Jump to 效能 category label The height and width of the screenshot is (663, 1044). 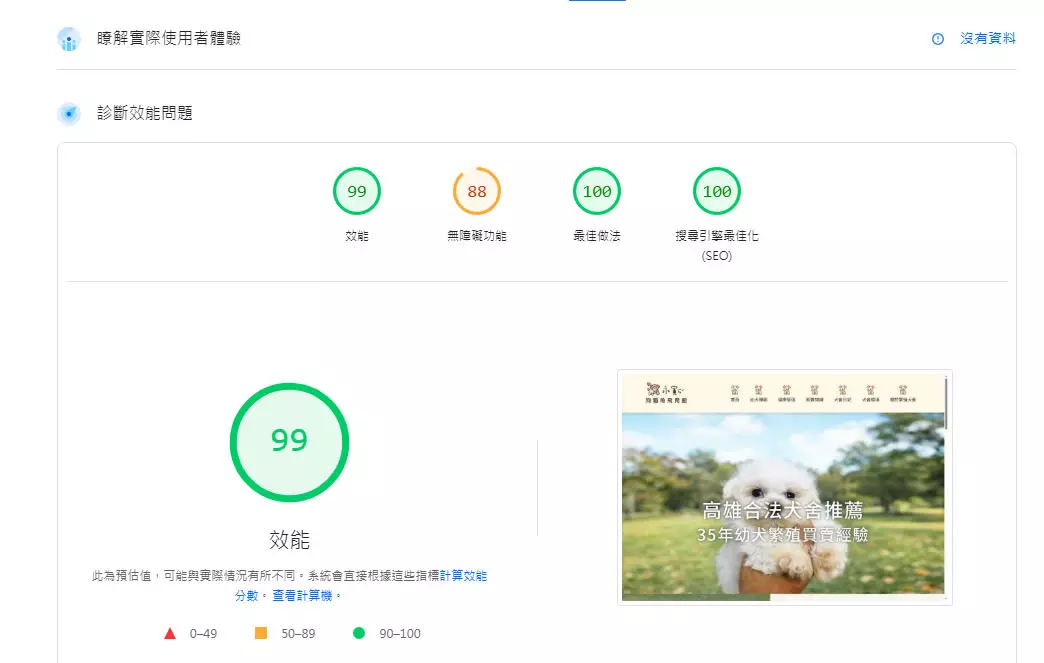(x=357, y=236)
